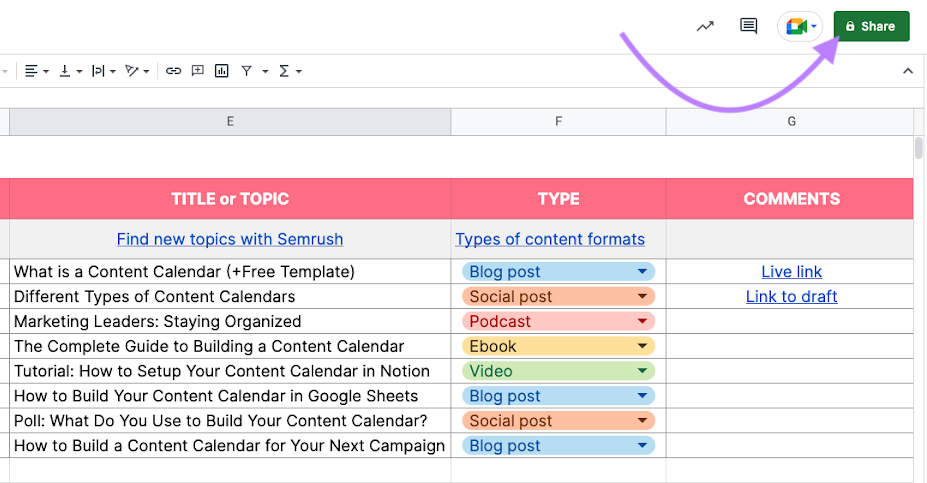Viewport: 927px width, 483px height.
Task: Click the insert link icon
Action: (x=174, y=71)
